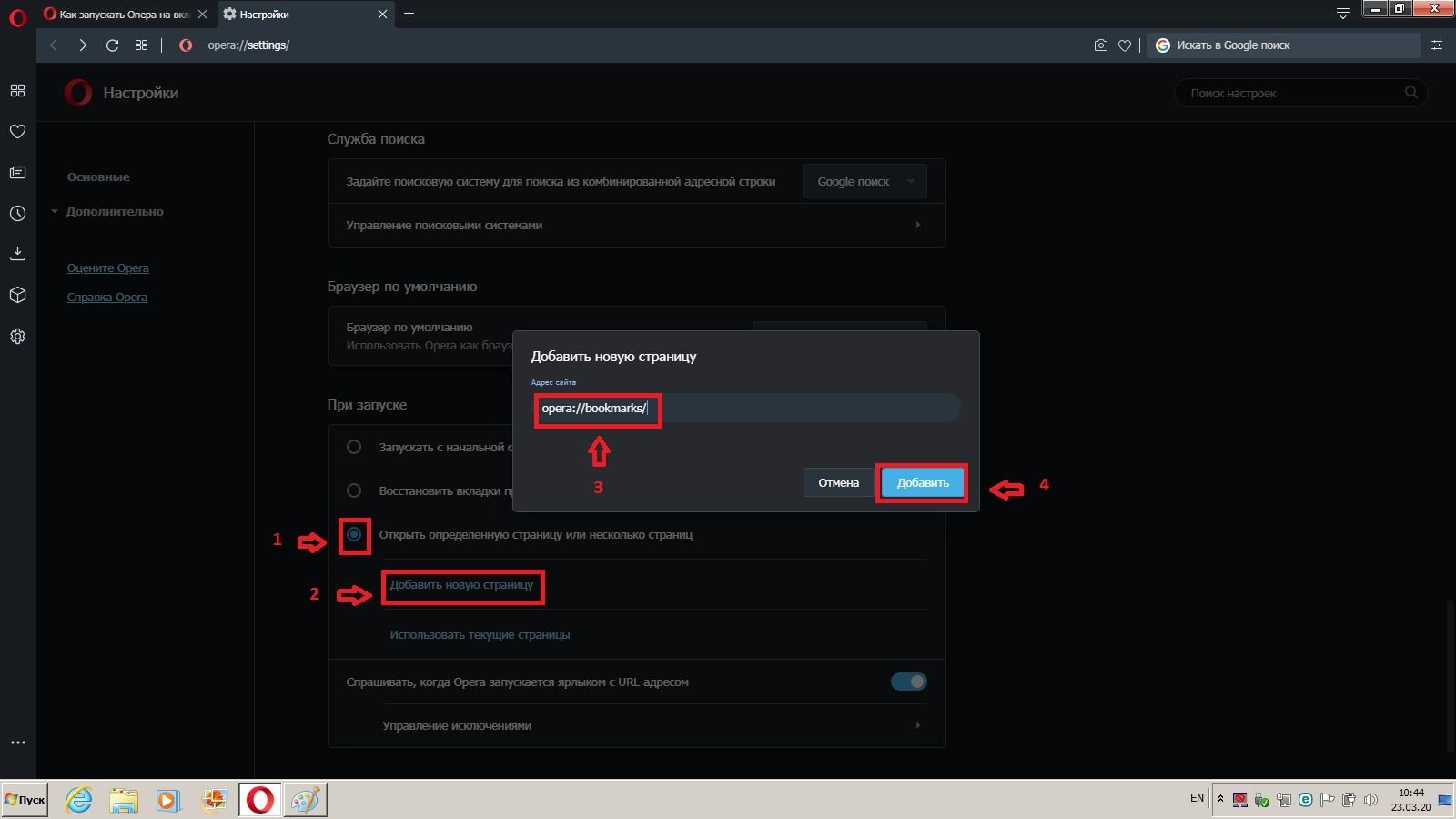Image resolution: width=1456 pixels, height=819 pixels.
Task: Open Settings gear icon in the sidebar
Action: tap(17, 336)
